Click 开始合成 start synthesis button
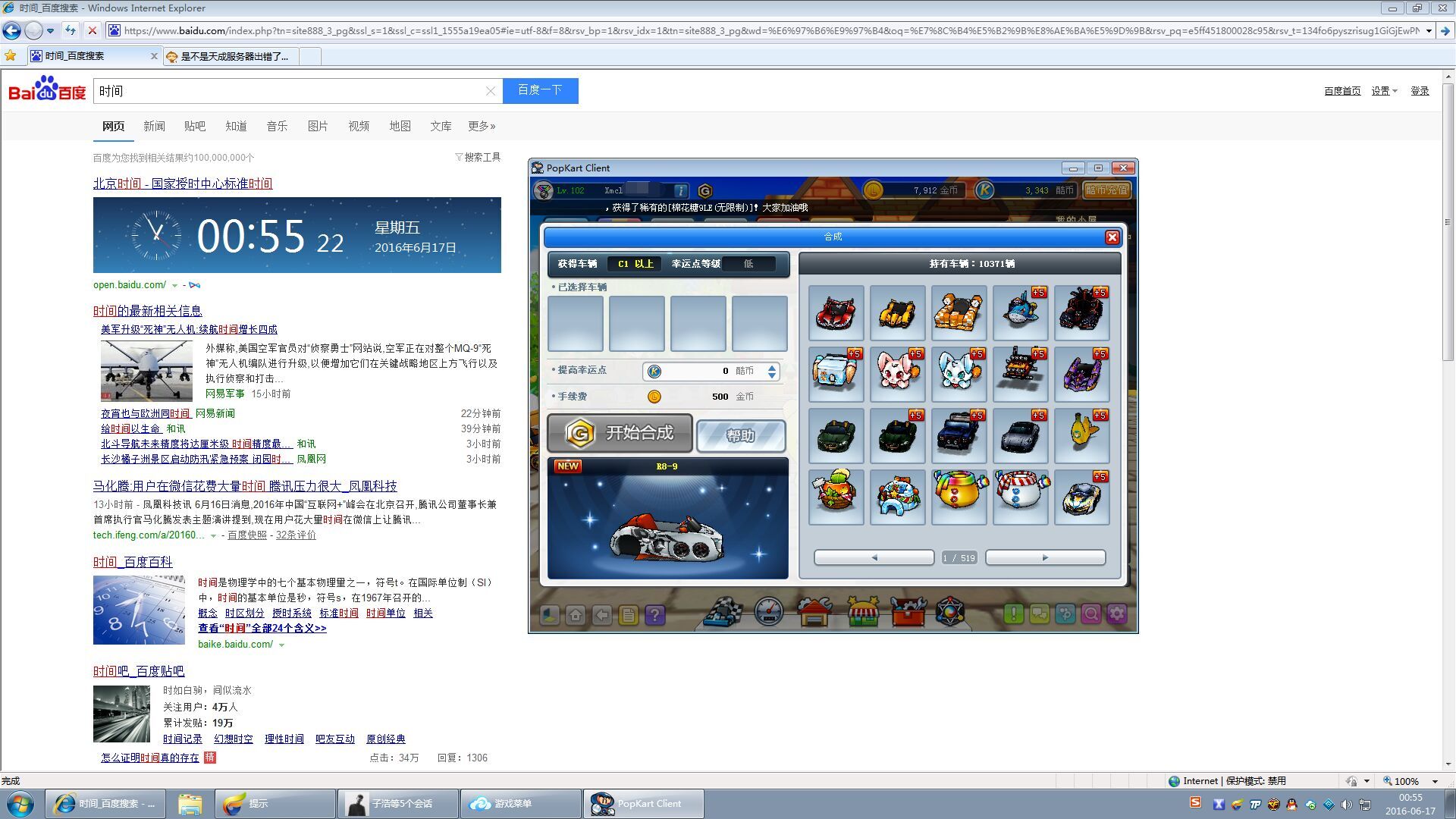1456x819 pixels. [x=620, y=433]
